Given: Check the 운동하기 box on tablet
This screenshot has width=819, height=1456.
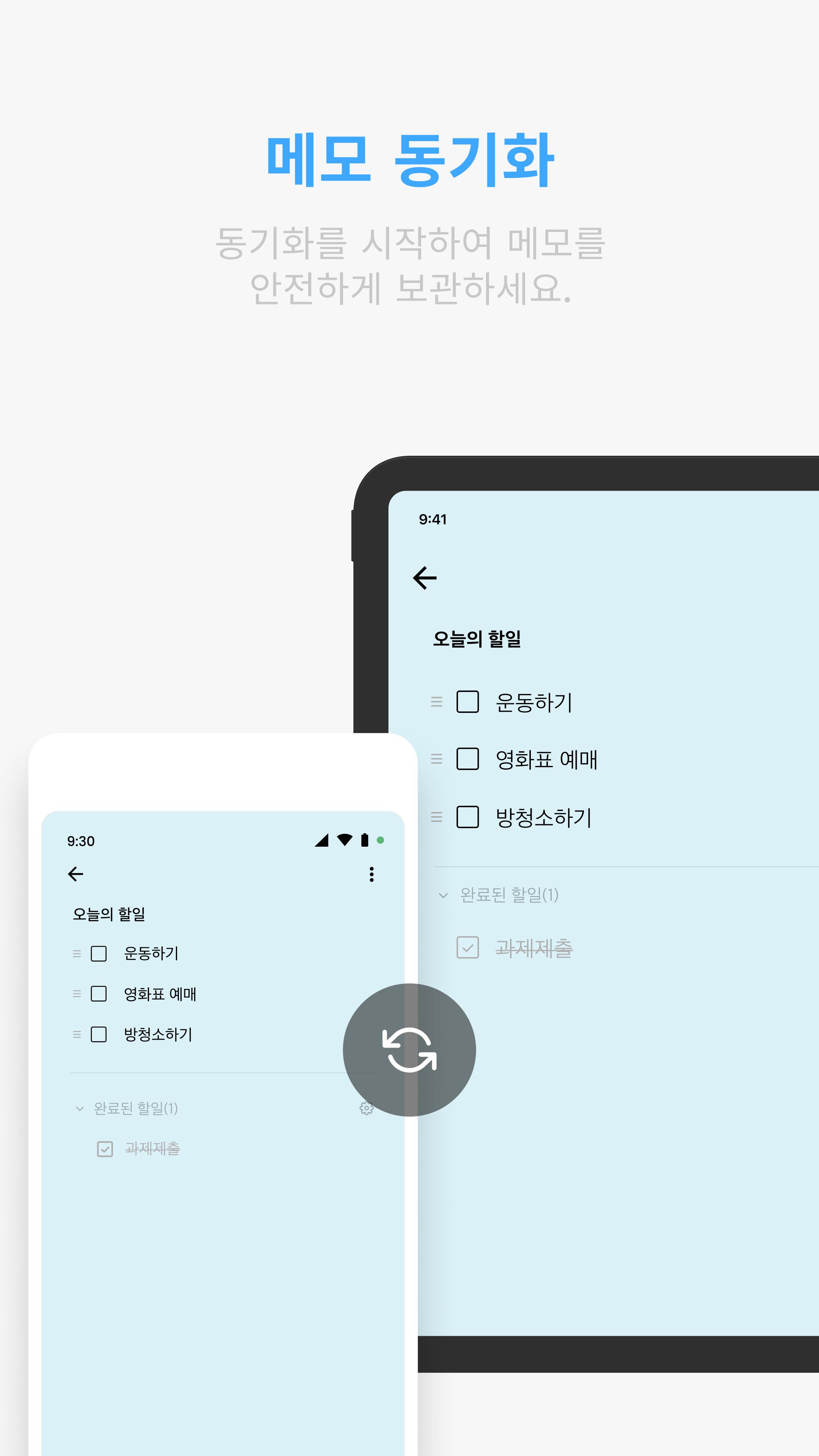Looking at the screenshot, I should (x=468, y=702).
